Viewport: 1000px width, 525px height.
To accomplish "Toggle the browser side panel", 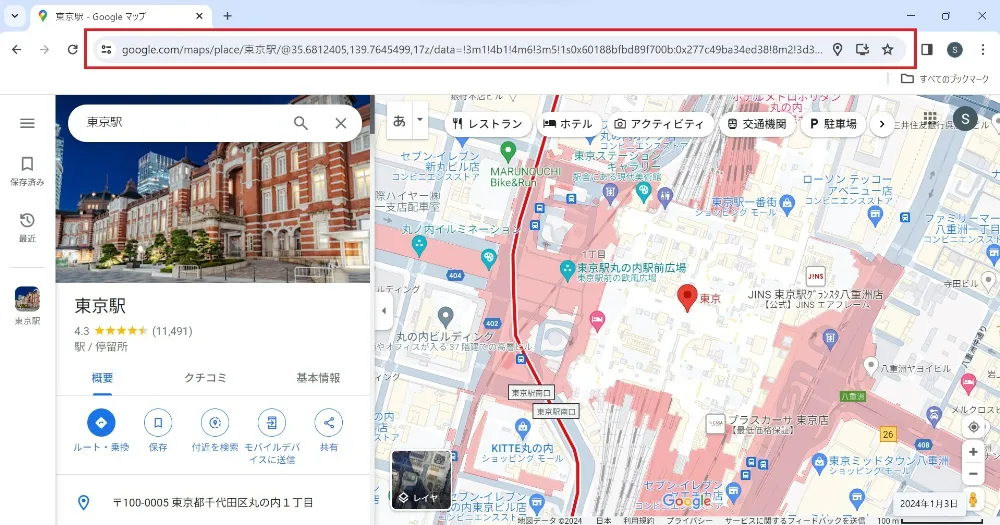I will (927, 49).
